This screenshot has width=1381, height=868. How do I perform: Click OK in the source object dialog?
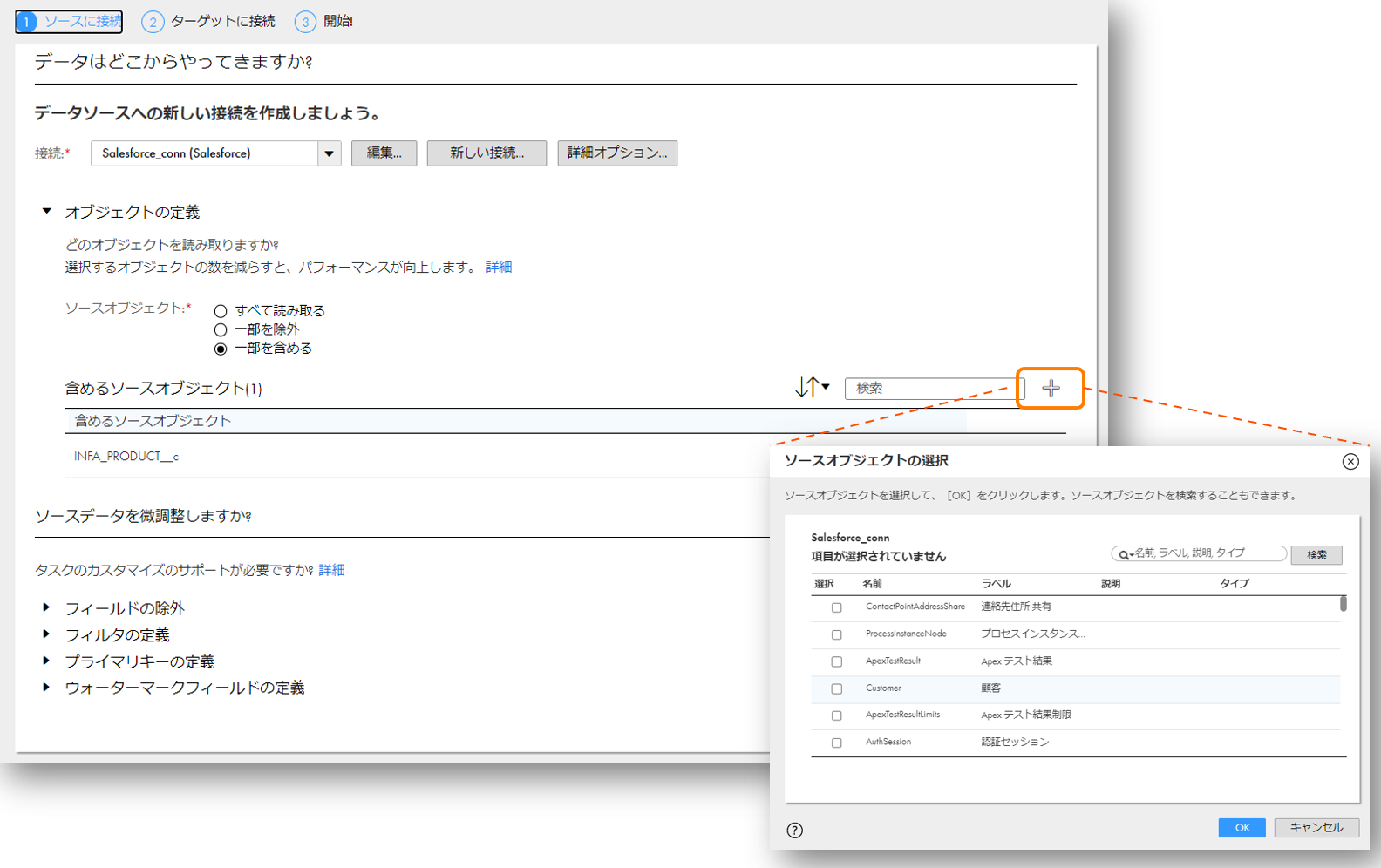coord(1242,828)
